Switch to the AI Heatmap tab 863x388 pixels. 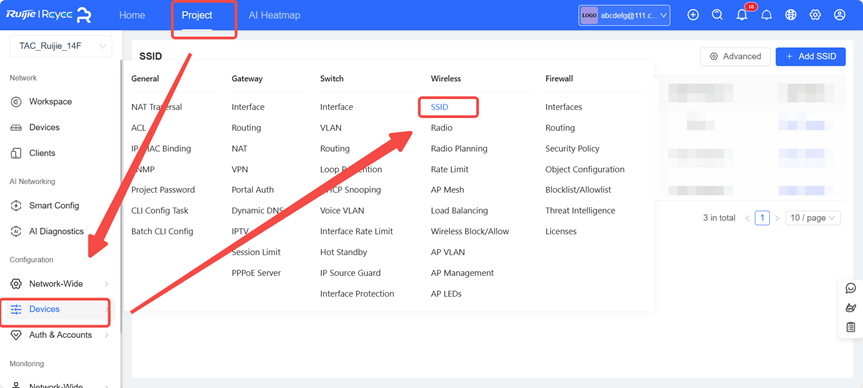[x=274, y=15]
